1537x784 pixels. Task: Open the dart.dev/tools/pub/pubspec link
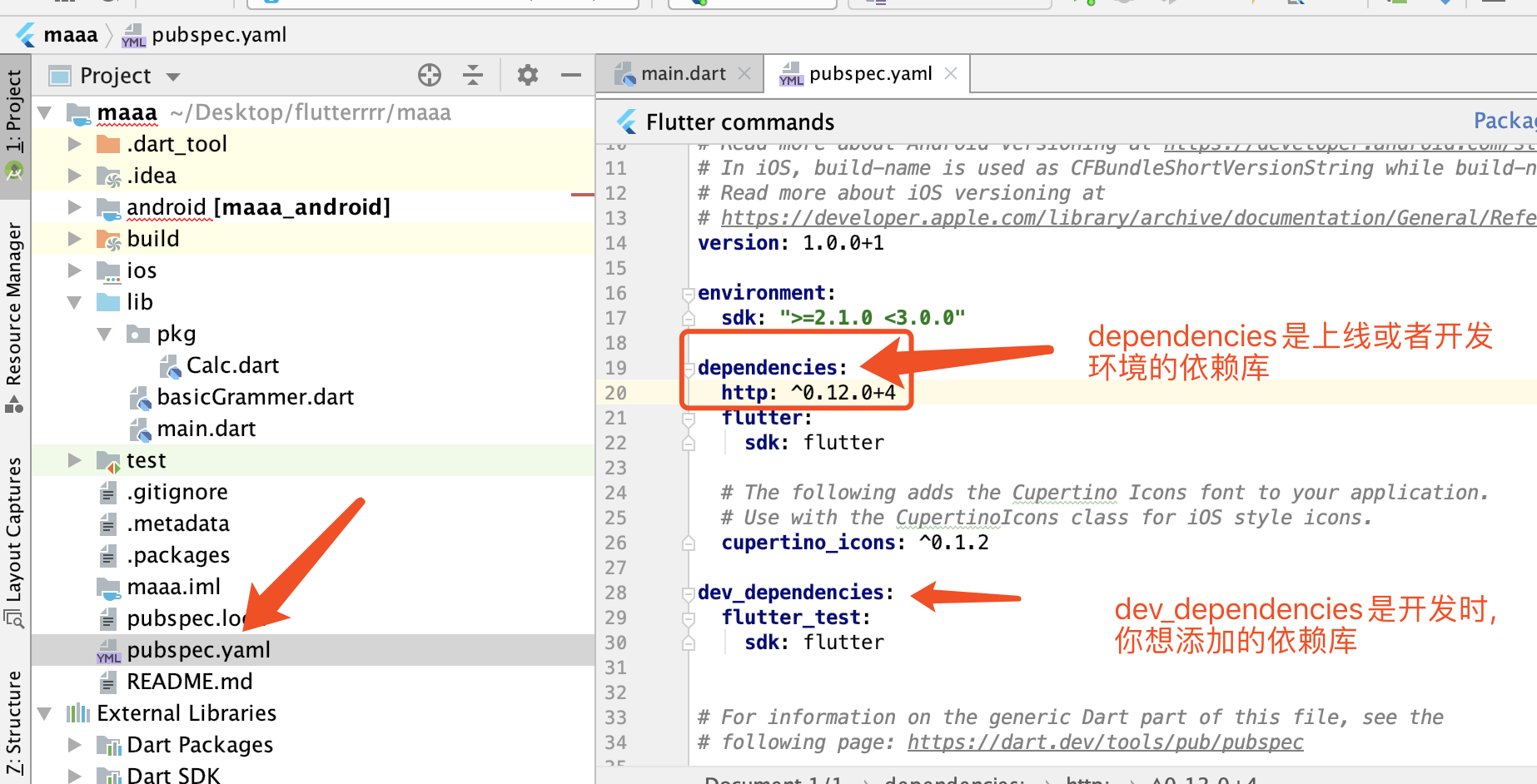point(1105,742)
